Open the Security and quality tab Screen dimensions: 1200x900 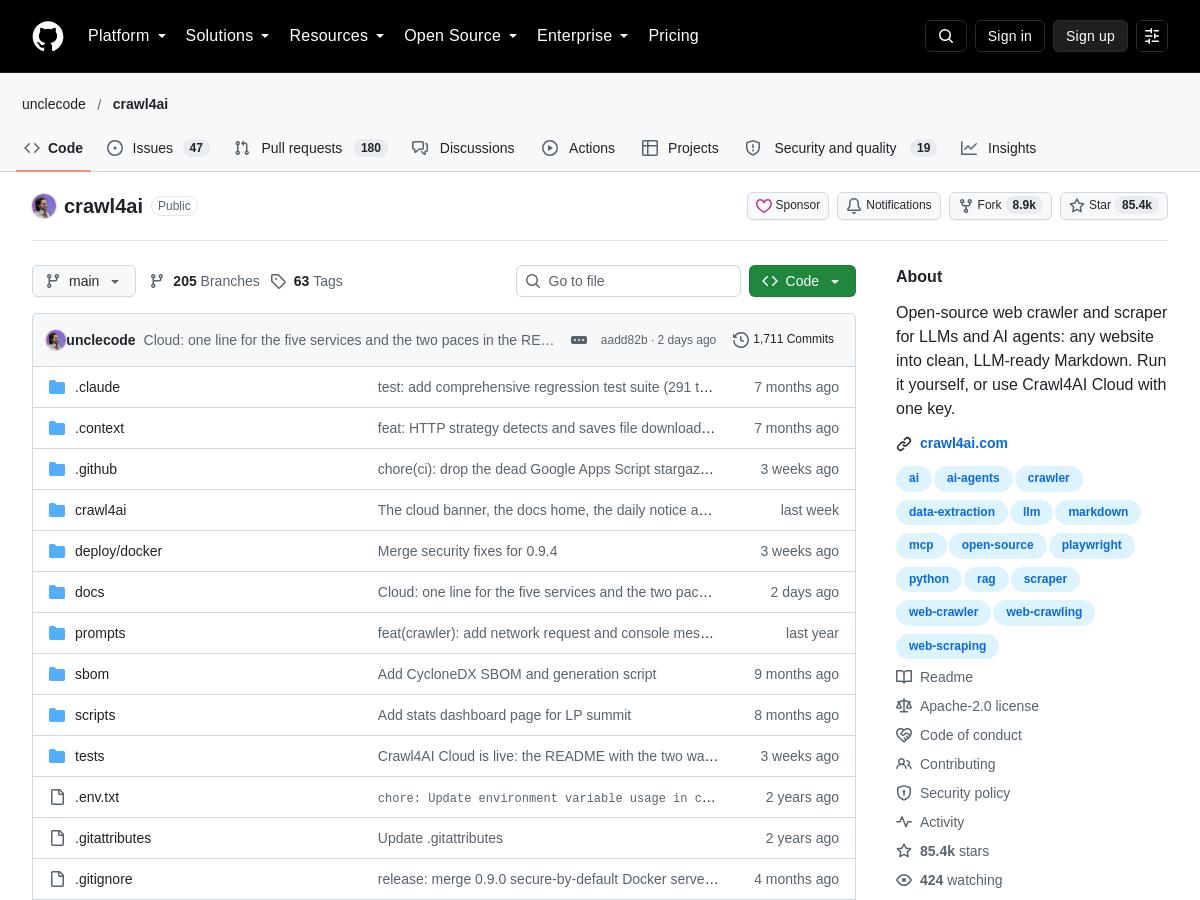(x=840, y=148)
